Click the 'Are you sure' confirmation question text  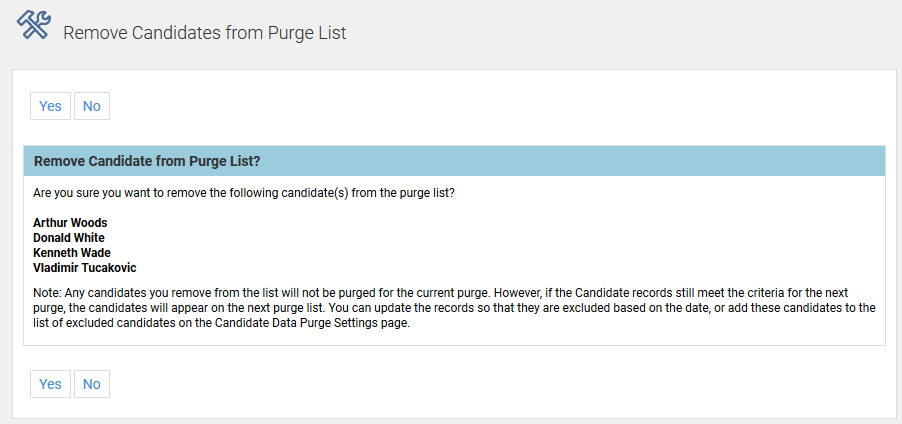244,192
